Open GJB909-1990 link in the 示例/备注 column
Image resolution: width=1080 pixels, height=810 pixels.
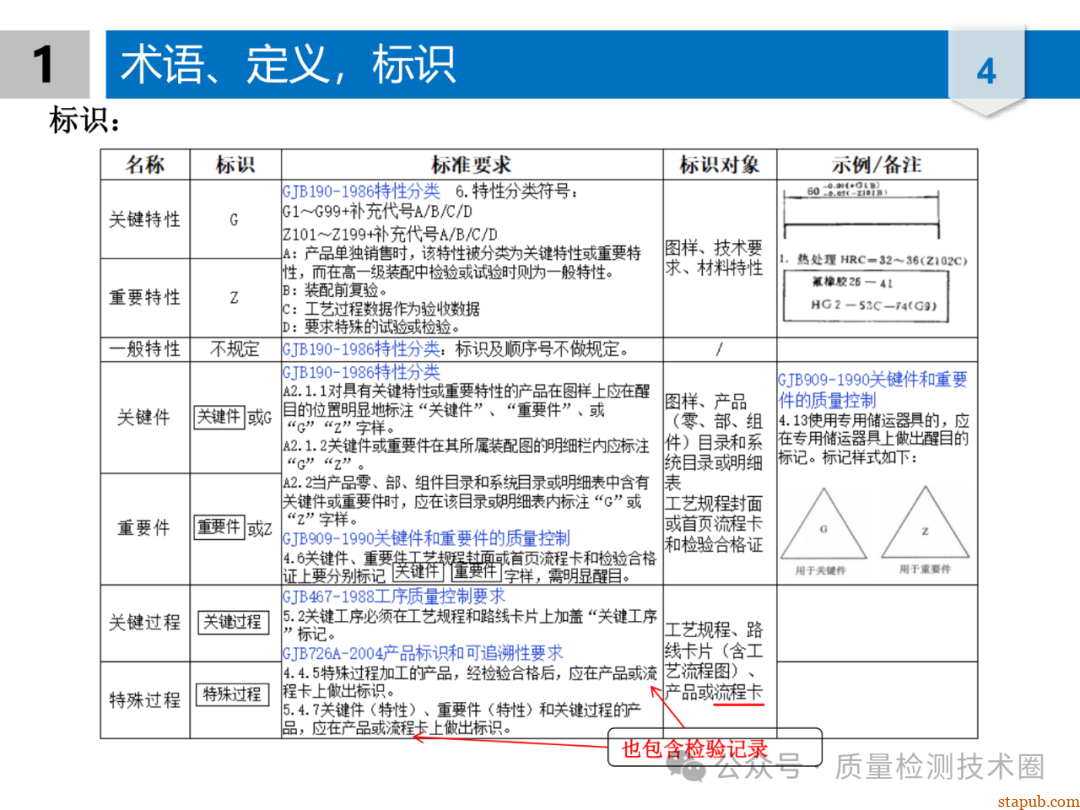click(x=872, y=389)
